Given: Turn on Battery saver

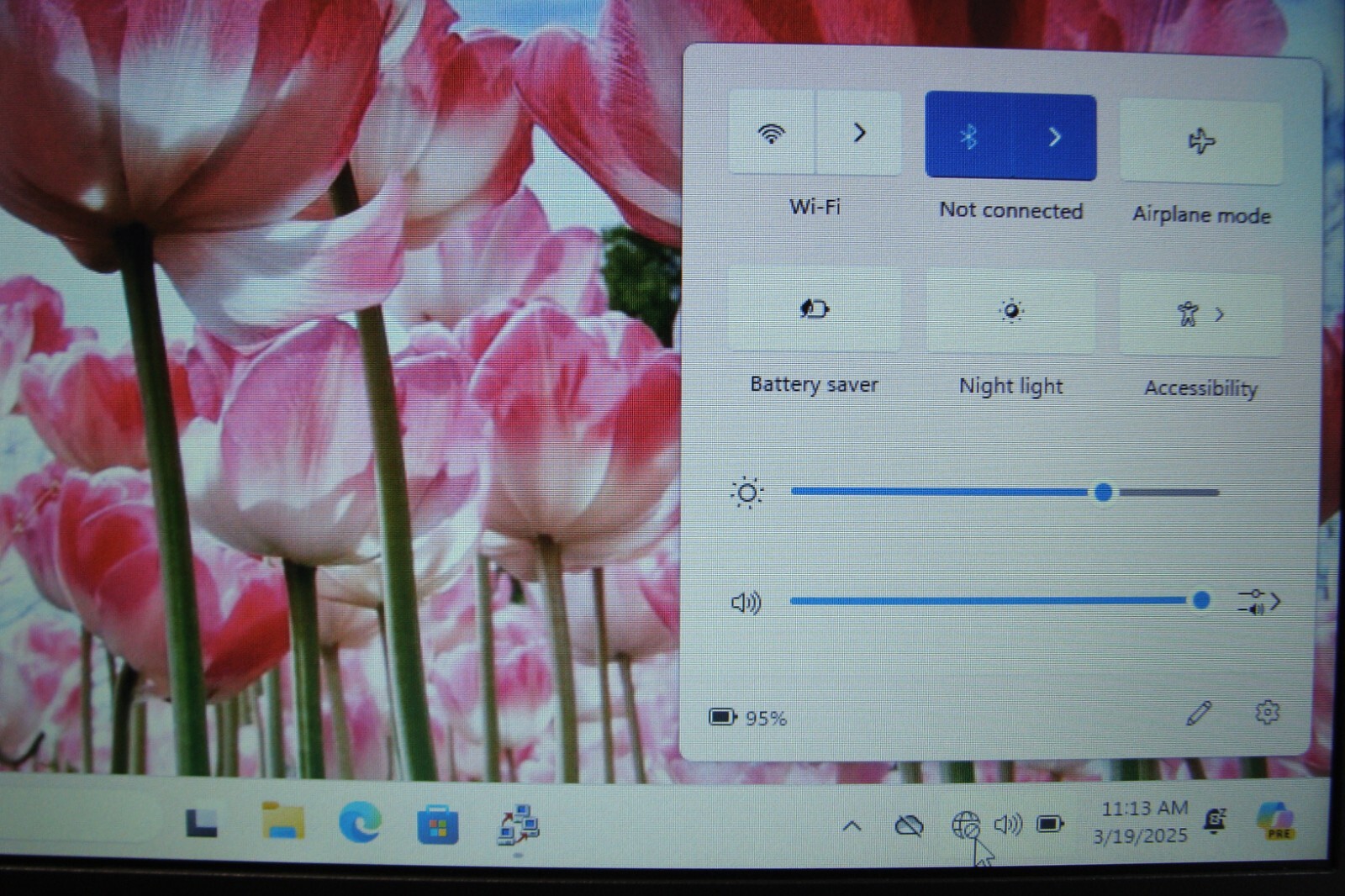Looking at the screenshot, I should click(814, 309).
